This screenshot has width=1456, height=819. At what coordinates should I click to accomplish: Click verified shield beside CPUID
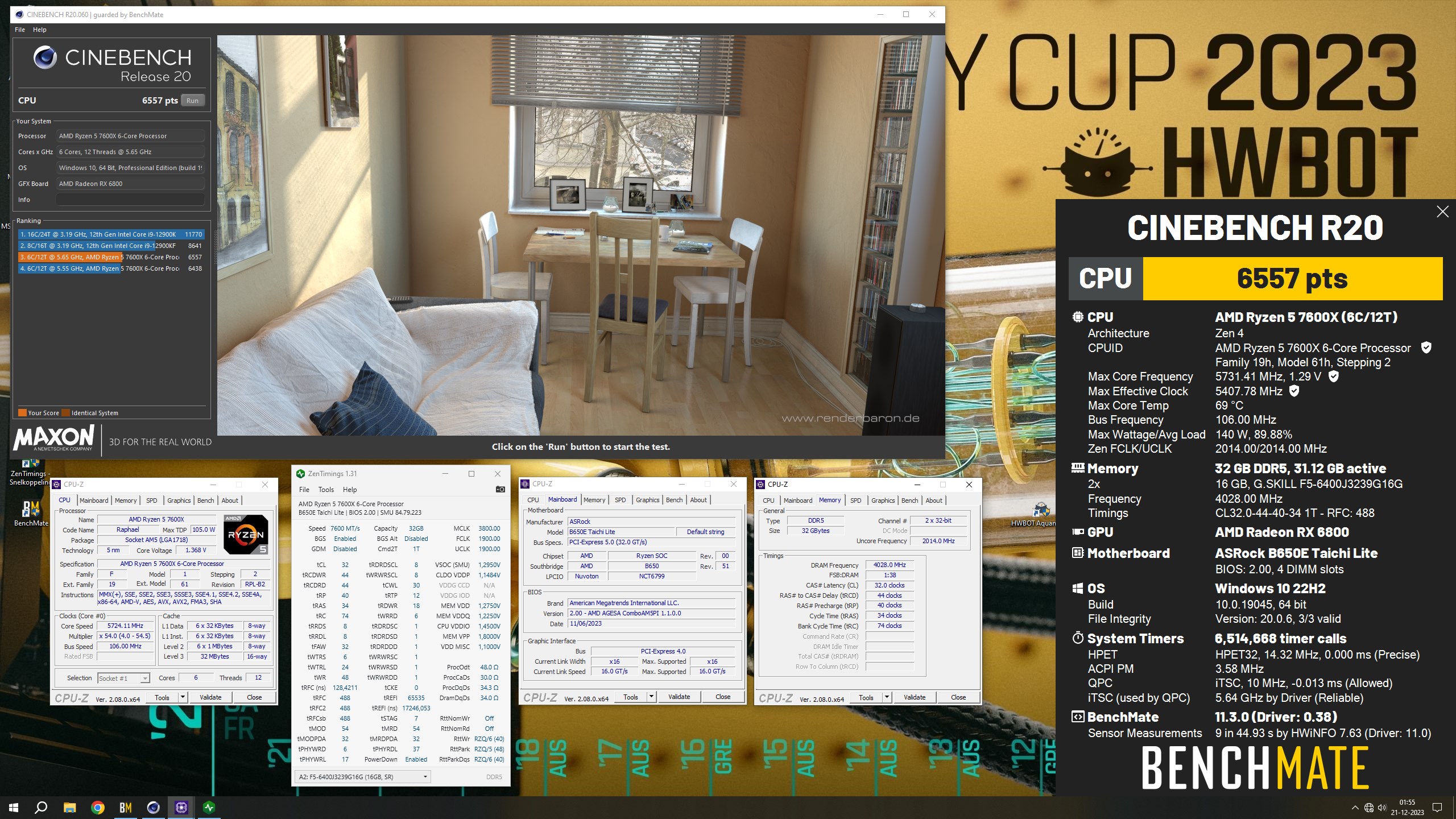(x=1426, y=348)
